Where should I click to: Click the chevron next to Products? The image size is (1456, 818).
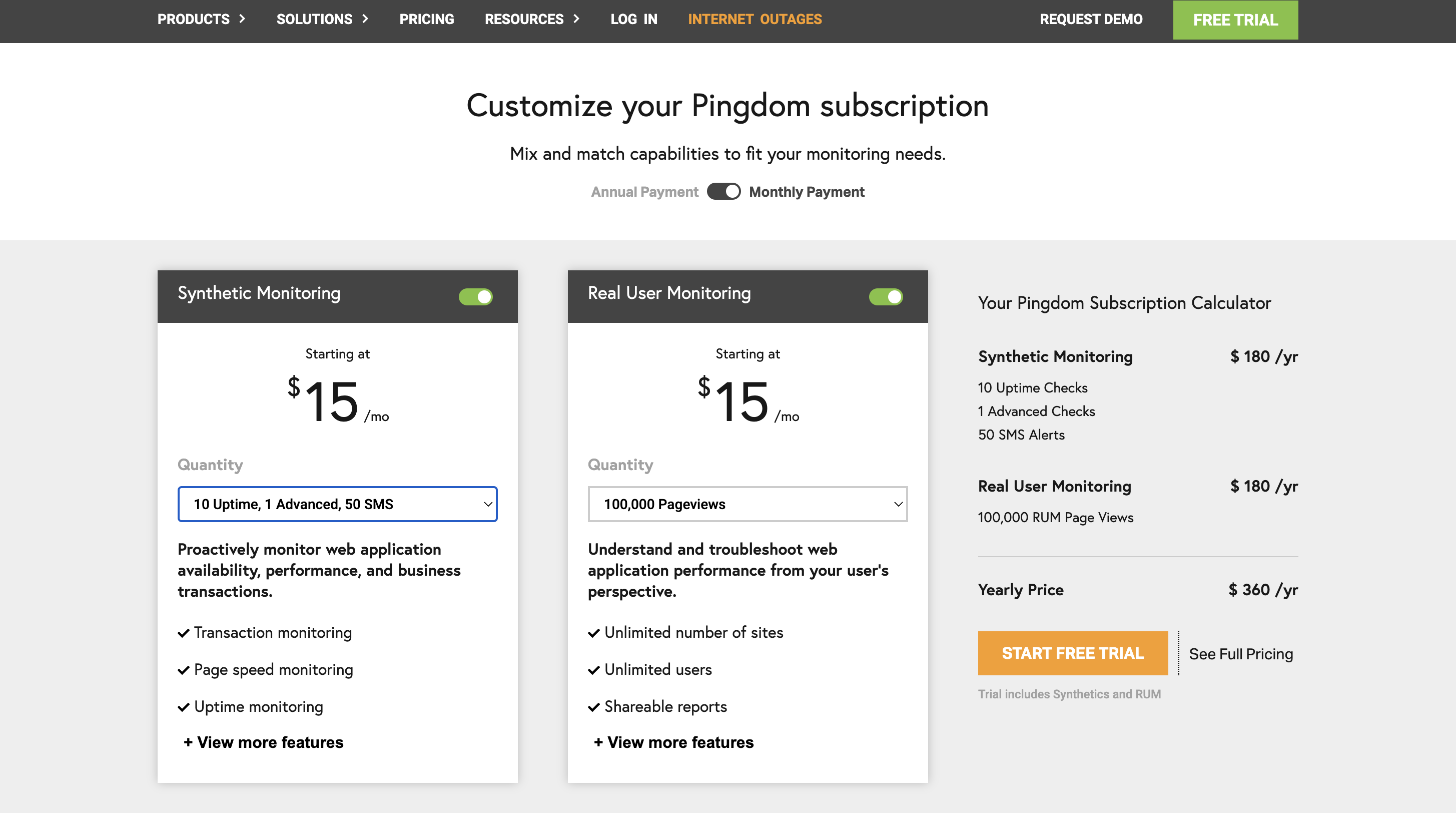pyautogui.click(x=242, y=19)
